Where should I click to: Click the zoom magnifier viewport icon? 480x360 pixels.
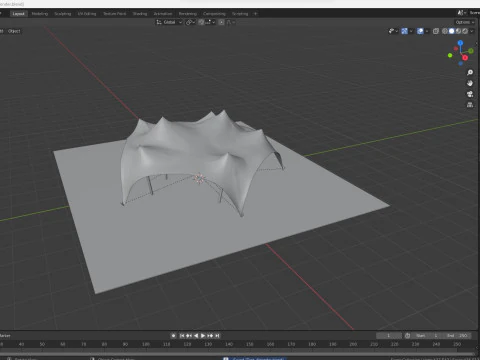point(470,72)
